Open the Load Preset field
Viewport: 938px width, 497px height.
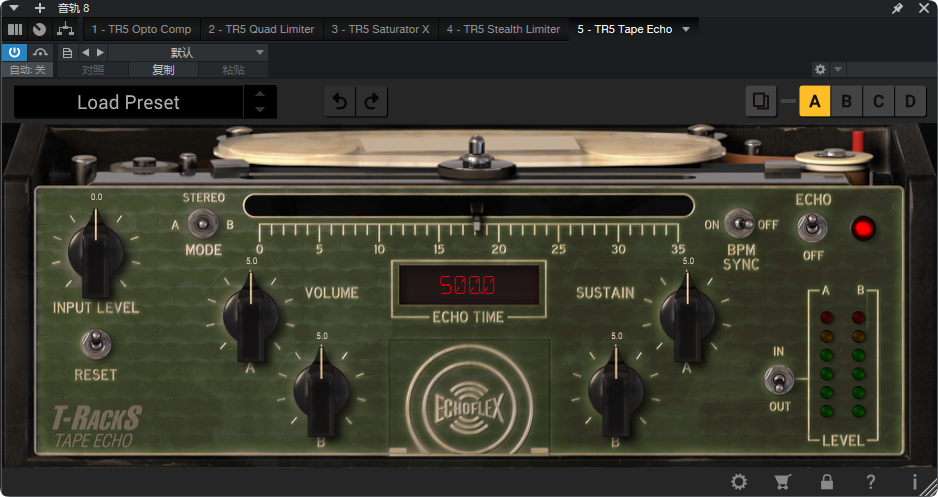click(x=129, y=102)
